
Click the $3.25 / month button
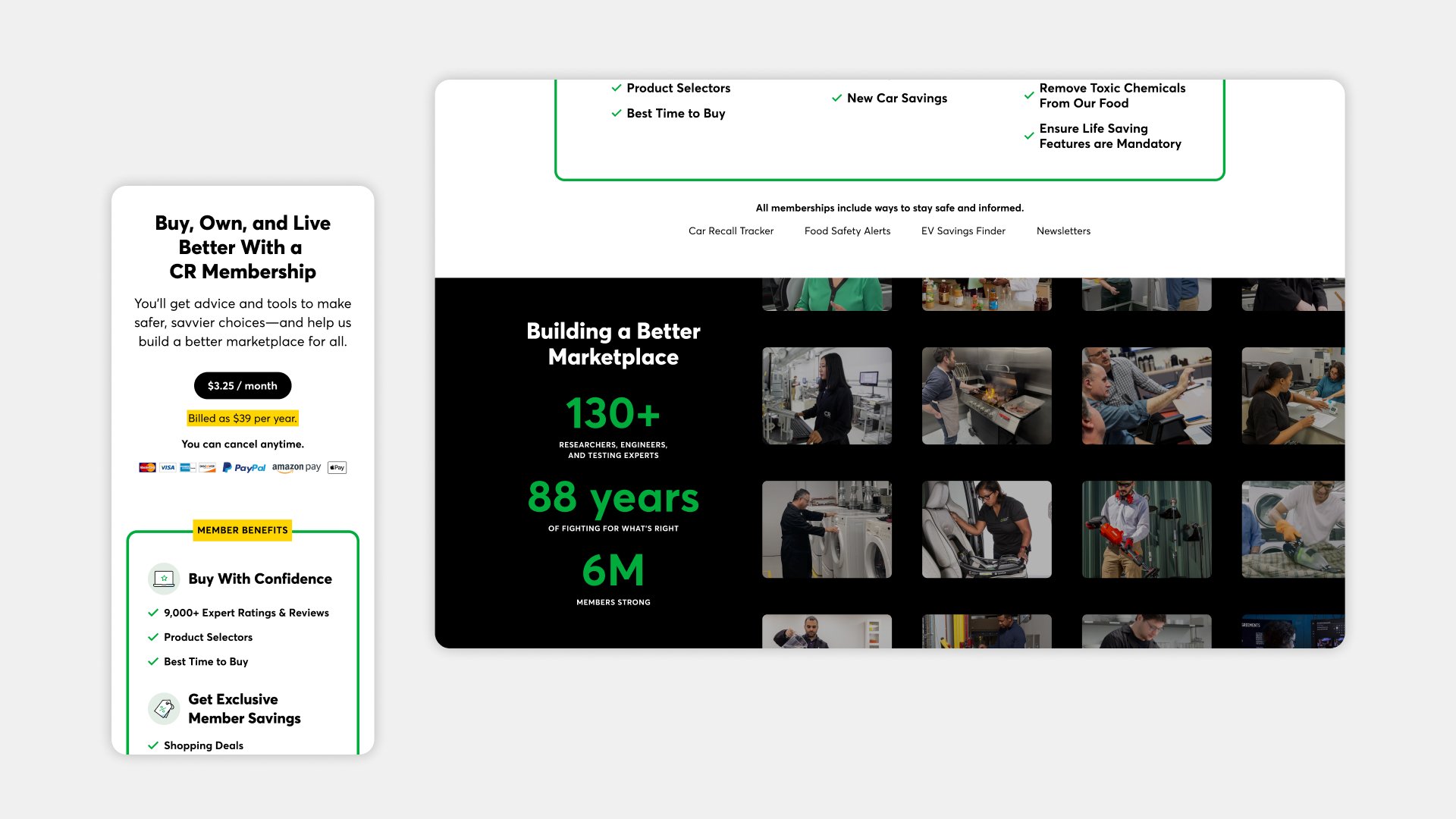(243, 386)
